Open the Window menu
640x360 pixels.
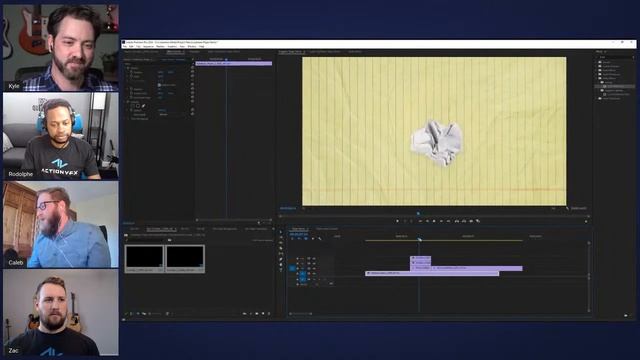tap(192, 46)
